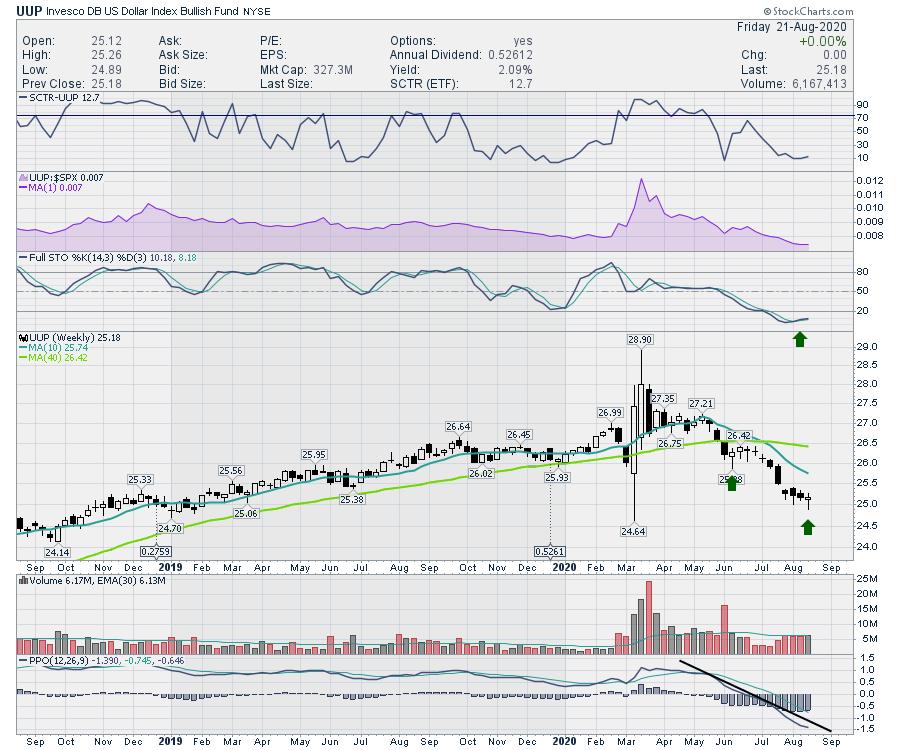Image resolution: width=900 pixels, height=750 pixels.
Task: Click the SCTR-UUP 12.7 indicator label
Action: coord(65,99)
